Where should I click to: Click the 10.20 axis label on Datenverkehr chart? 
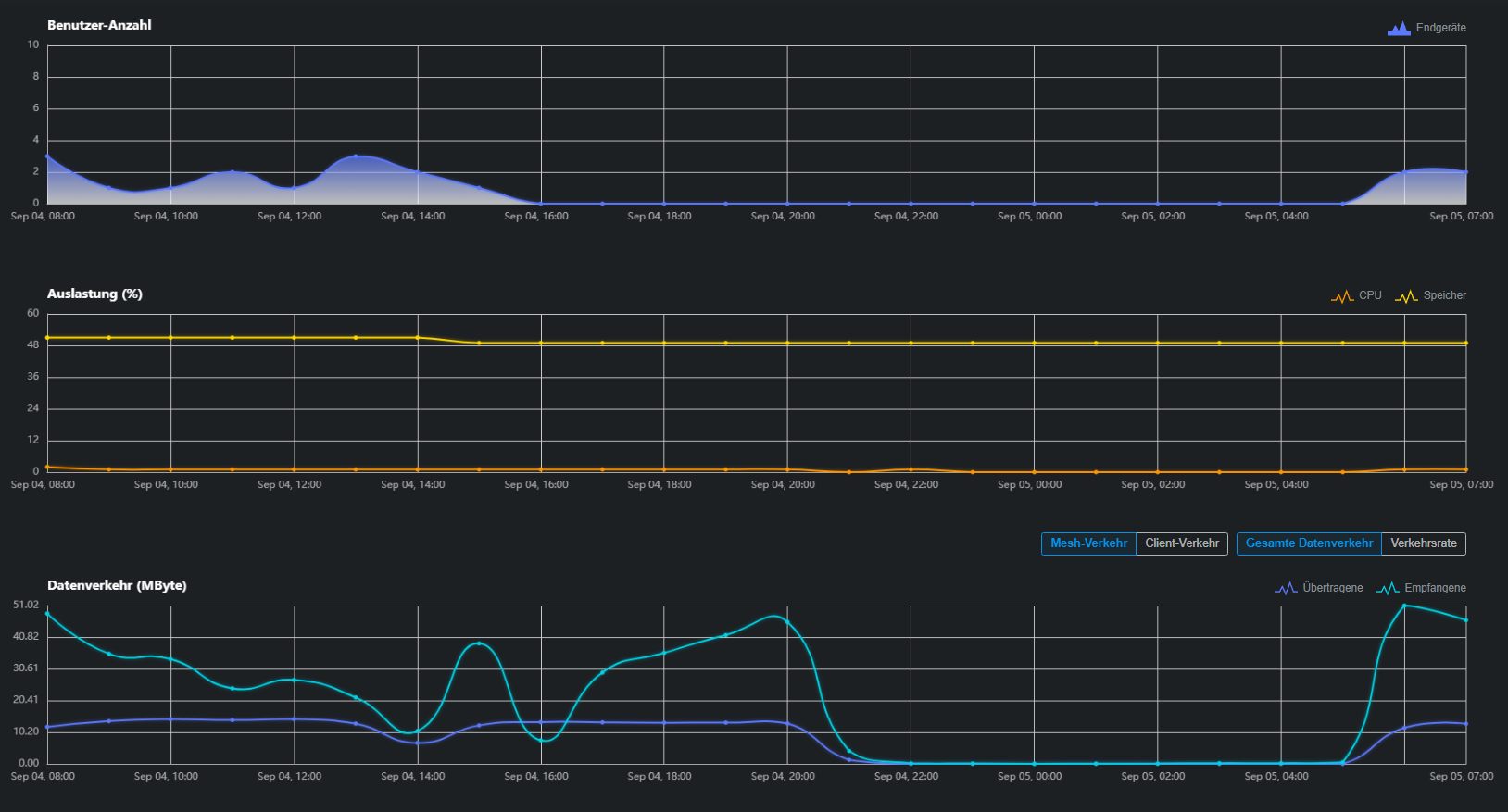coord(26,731)
